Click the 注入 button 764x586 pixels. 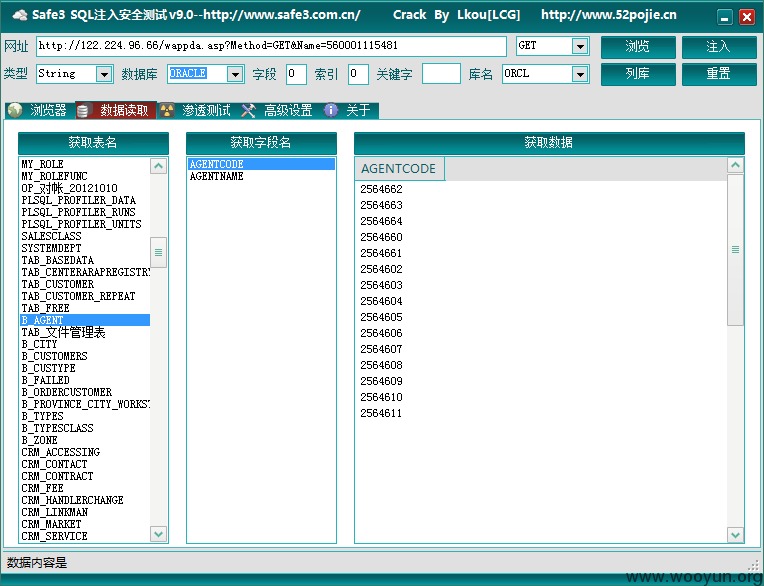point(719,47)
